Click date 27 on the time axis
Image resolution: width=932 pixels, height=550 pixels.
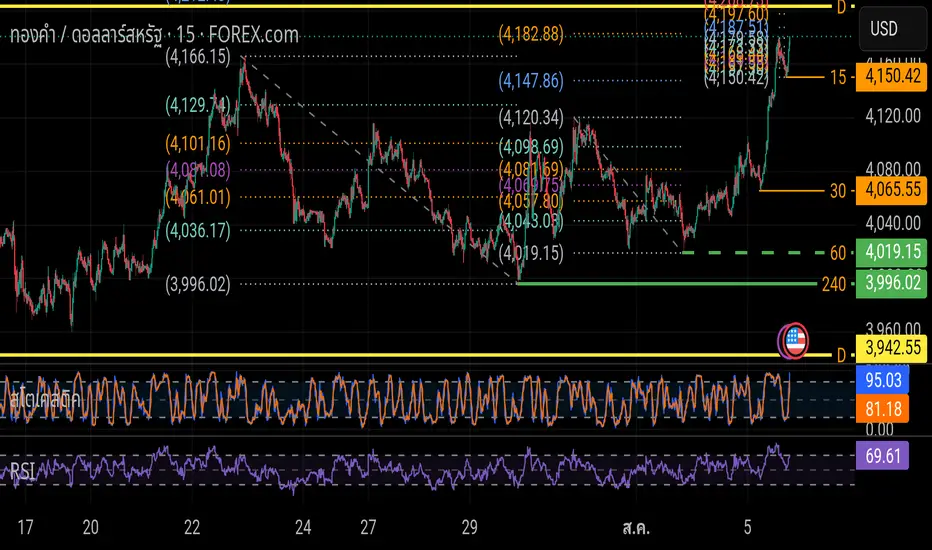368,527
